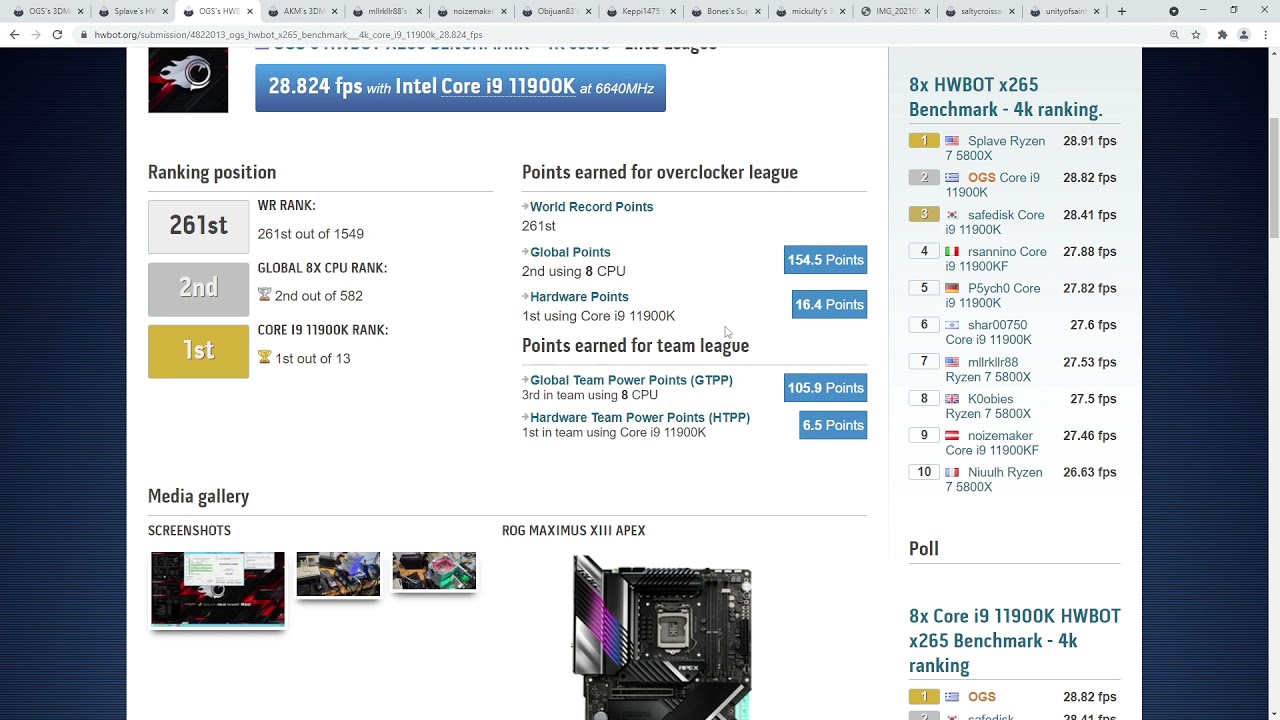Click the site lock icon
The image size is (1280, 720).
click(85, 34)
